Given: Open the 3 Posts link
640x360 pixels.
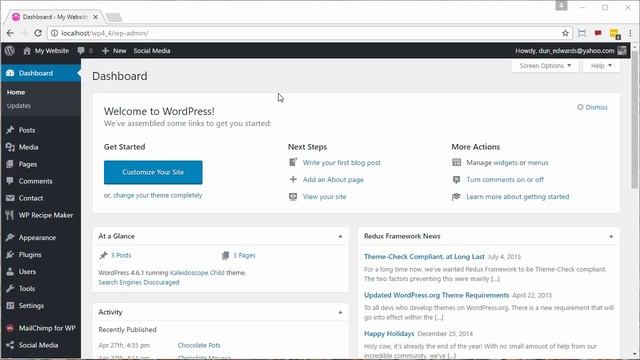Looking at the screenshot, I should (x=121, y=256).
